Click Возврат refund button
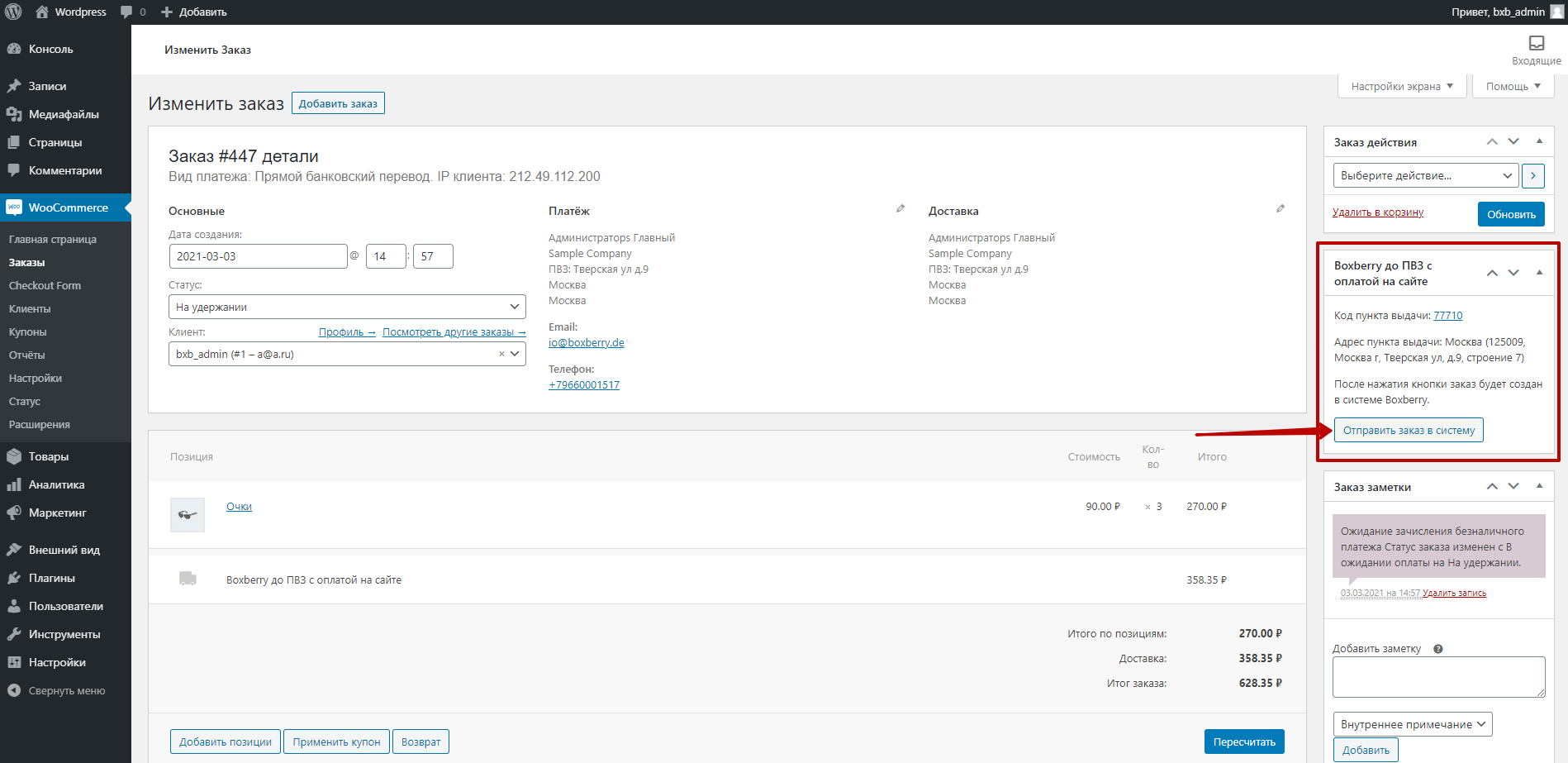This screenshot has height=763, width=1568. (421, 742)
